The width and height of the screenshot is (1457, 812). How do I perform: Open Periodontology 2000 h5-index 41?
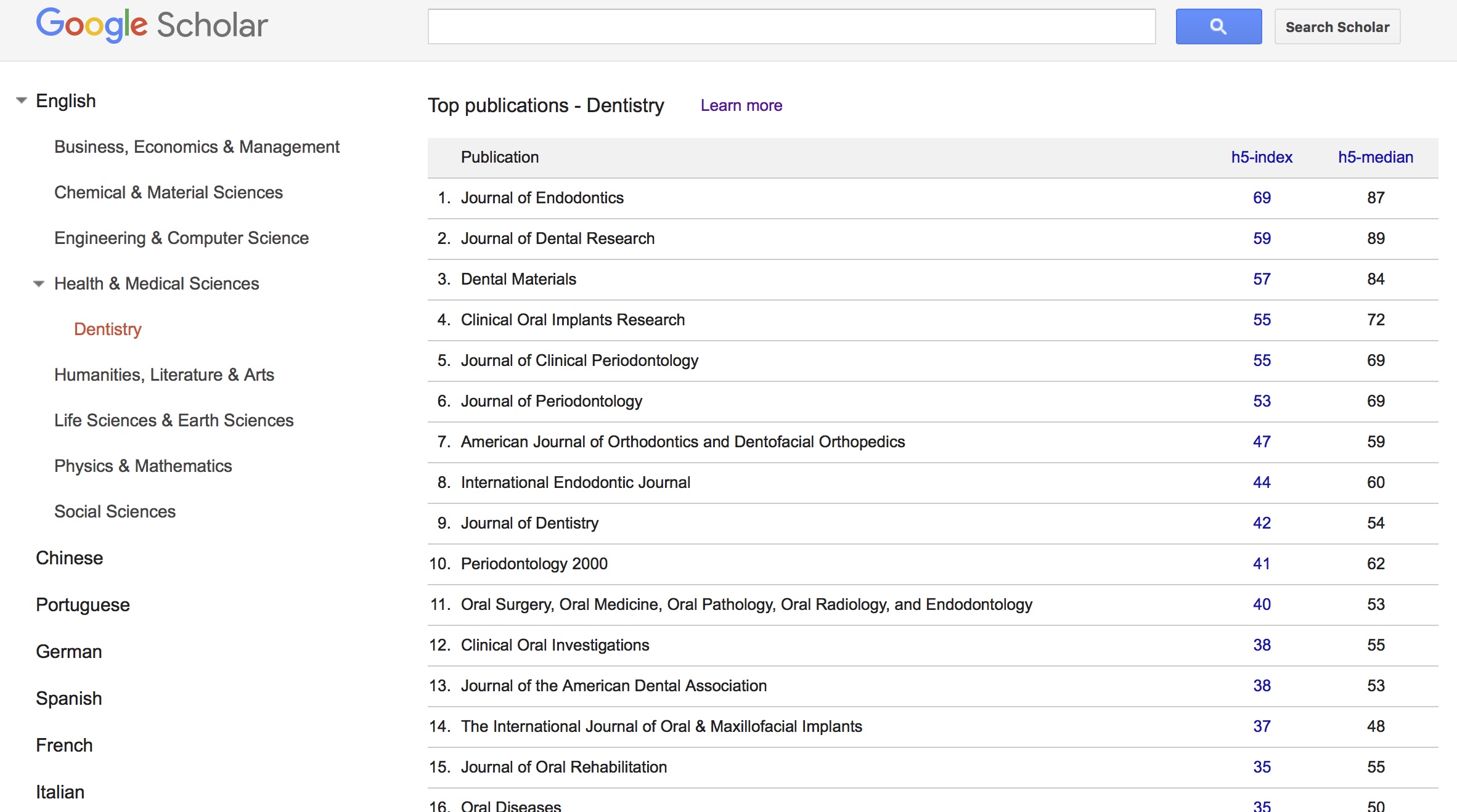point(1261,564)
